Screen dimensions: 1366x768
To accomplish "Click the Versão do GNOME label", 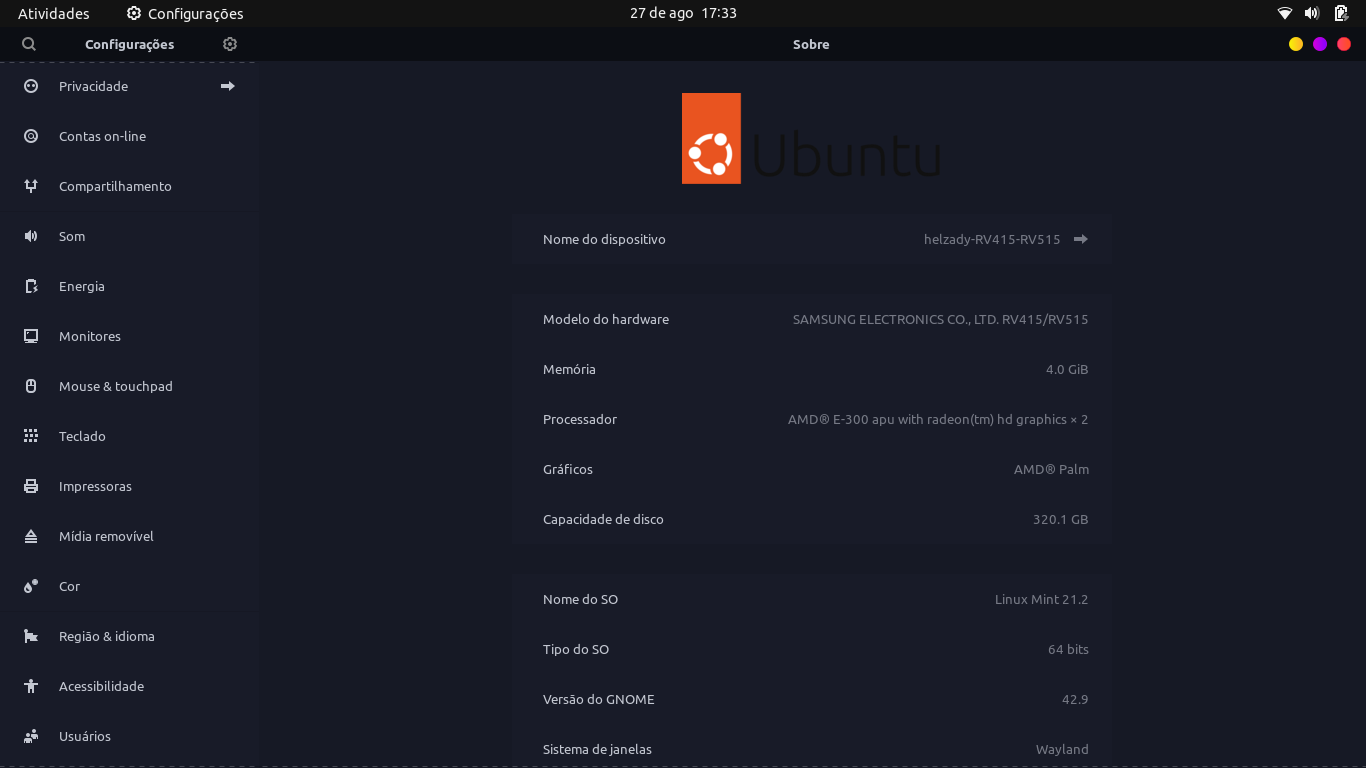I will [x=599, y=699].
